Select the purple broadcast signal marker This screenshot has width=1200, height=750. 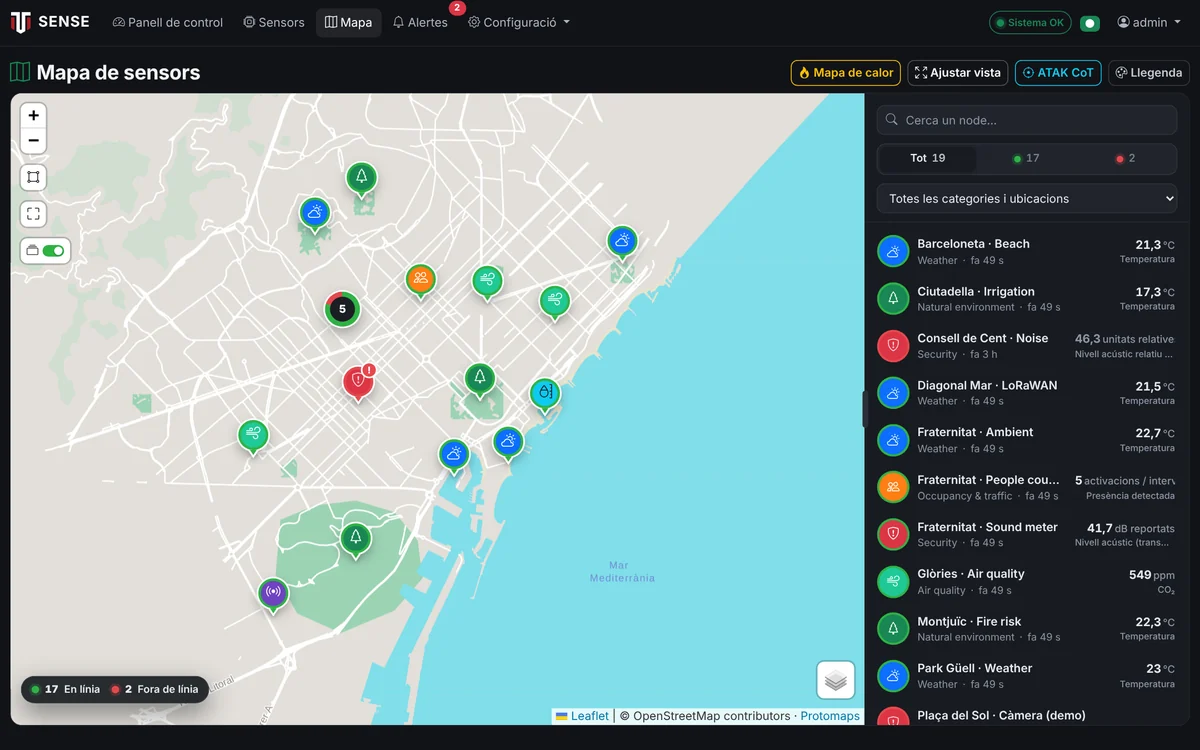273,593
